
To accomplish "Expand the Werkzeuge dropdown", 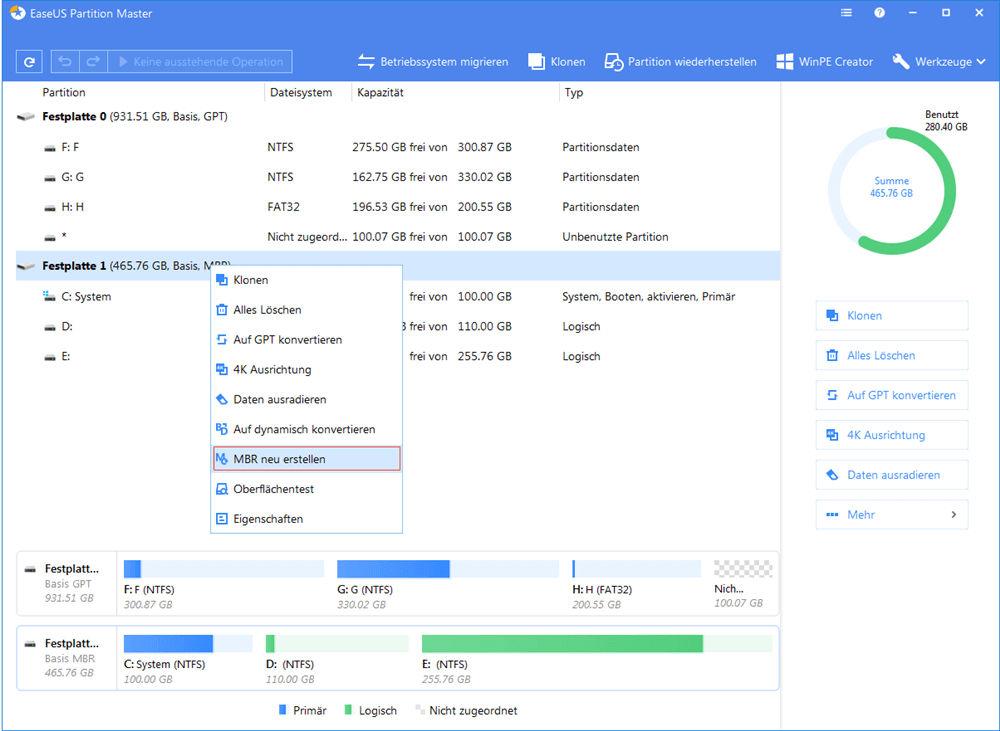I will point(939,62).
